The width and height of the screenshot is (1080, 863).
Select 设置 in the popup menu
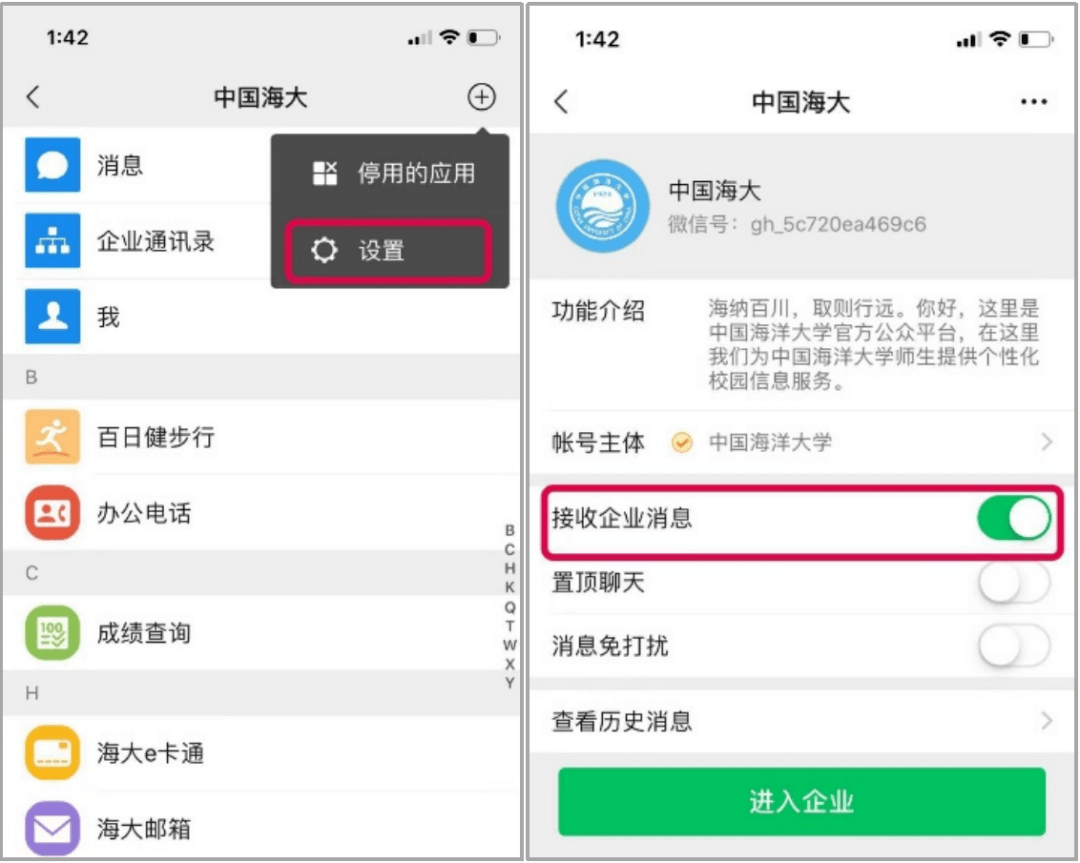point(389,251)
